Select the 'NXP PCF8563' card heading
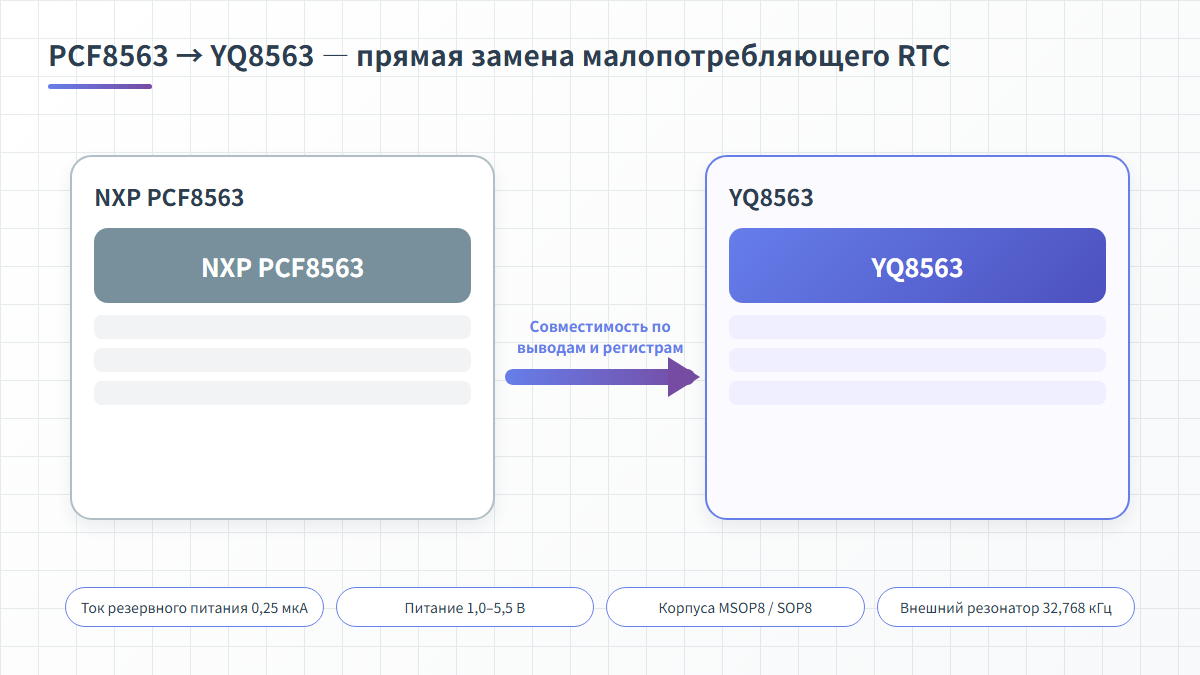Screen dimensions: 1200x675 (x=169, y=198)
